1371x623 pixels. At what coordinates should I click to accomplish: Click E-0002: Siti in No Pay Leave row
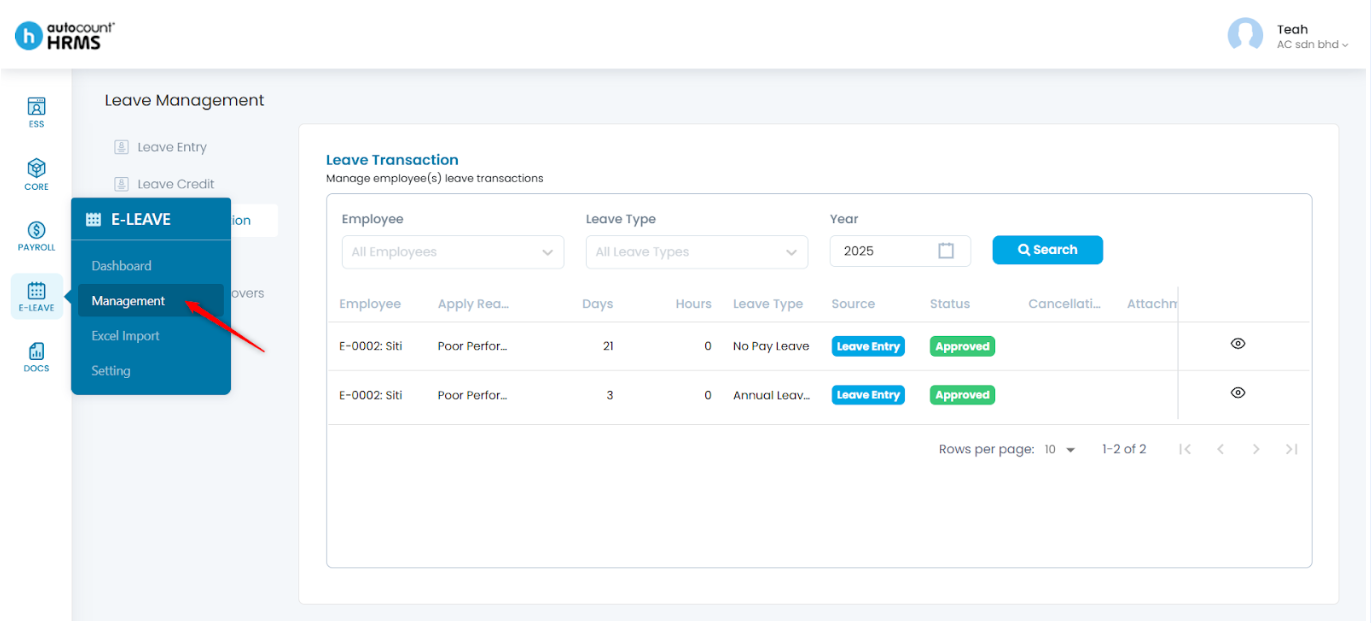[370, 346]
